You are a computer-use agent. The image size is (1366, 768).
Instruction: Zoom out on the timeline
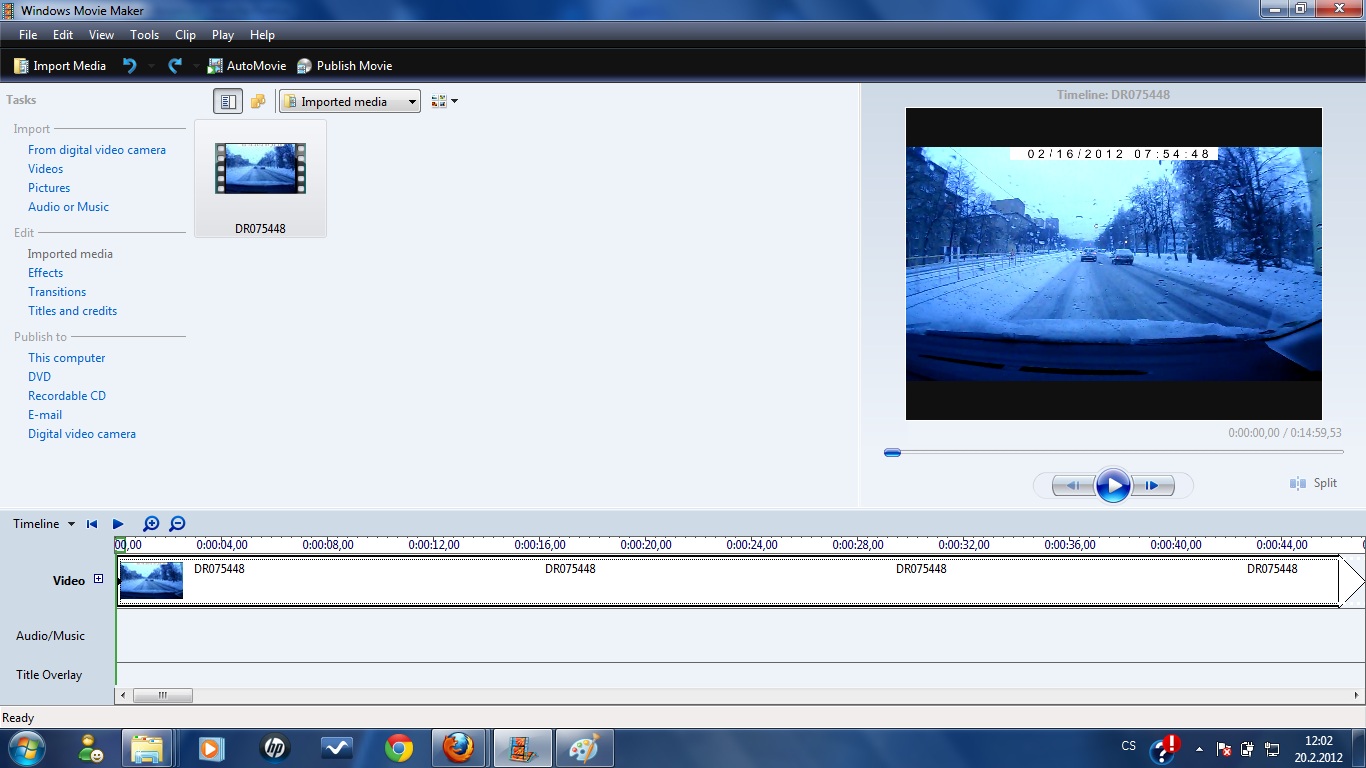click(177, 524)
